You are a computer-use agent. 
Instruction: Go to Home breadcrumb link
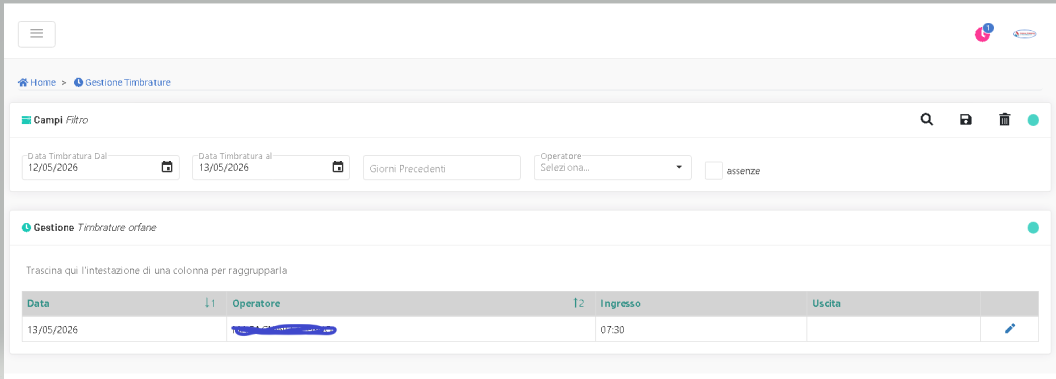(37, 82)
